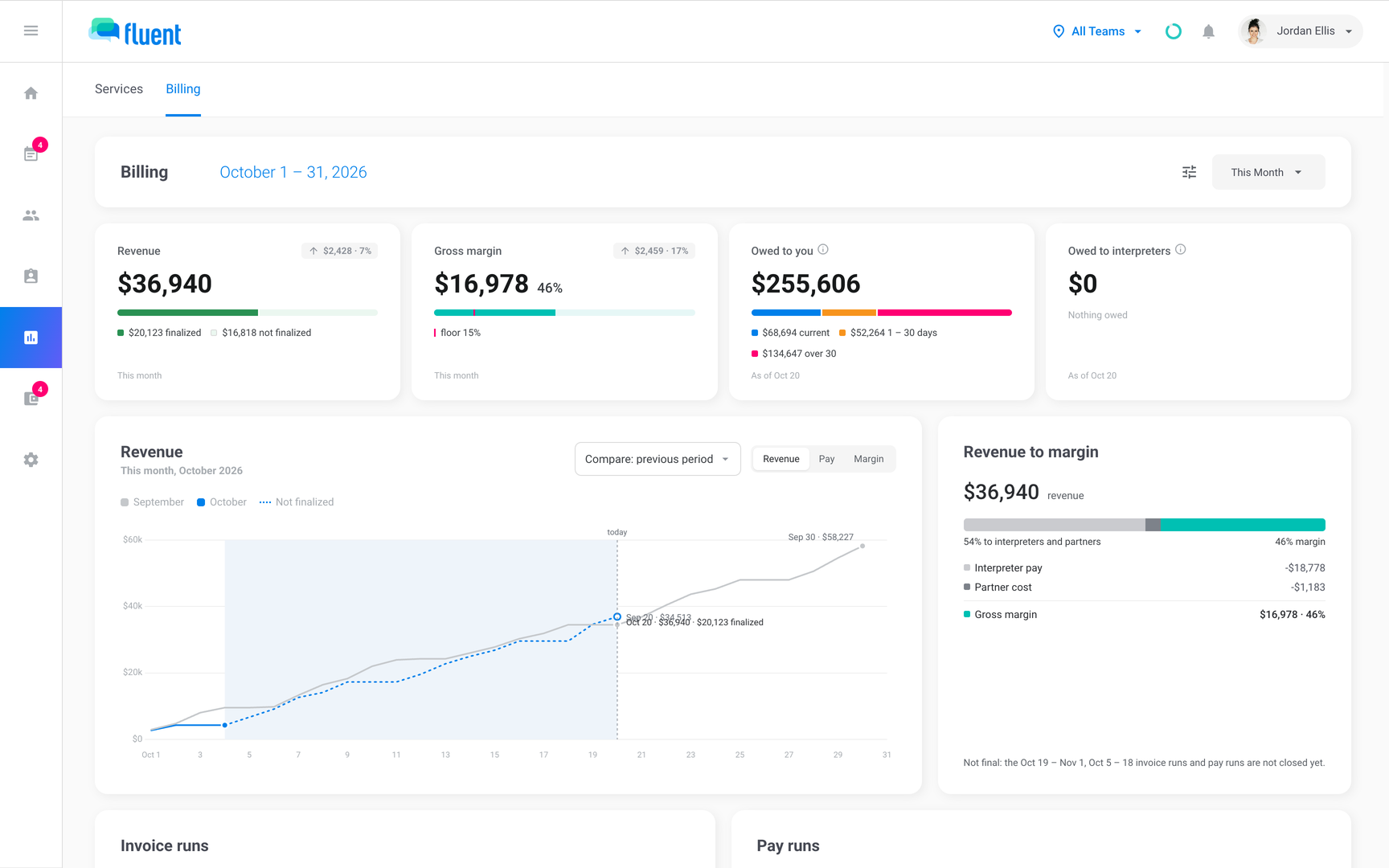Open the hamburger menu
Screen dimensions: 1389x868
(31, 31)
